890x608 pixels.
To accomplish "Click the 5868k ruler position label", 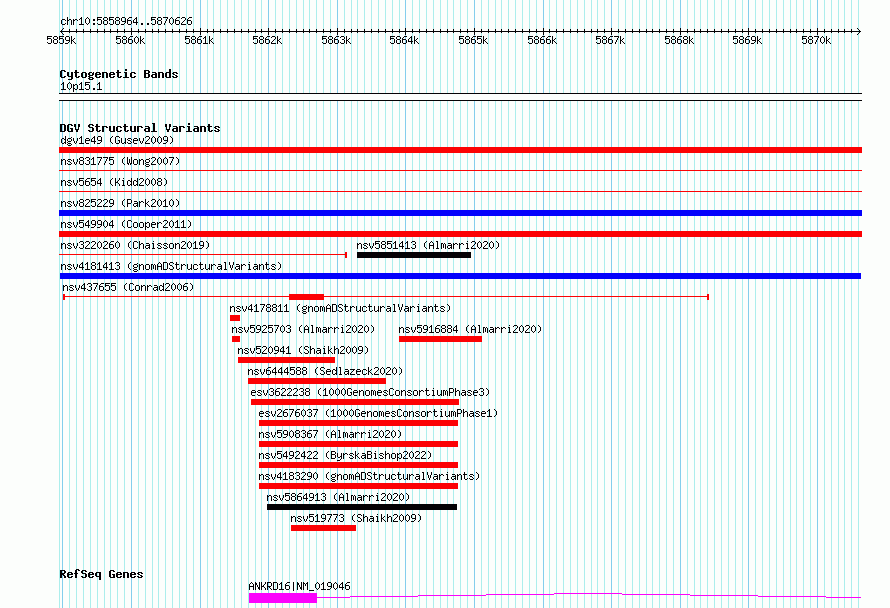I will (679, 40).
